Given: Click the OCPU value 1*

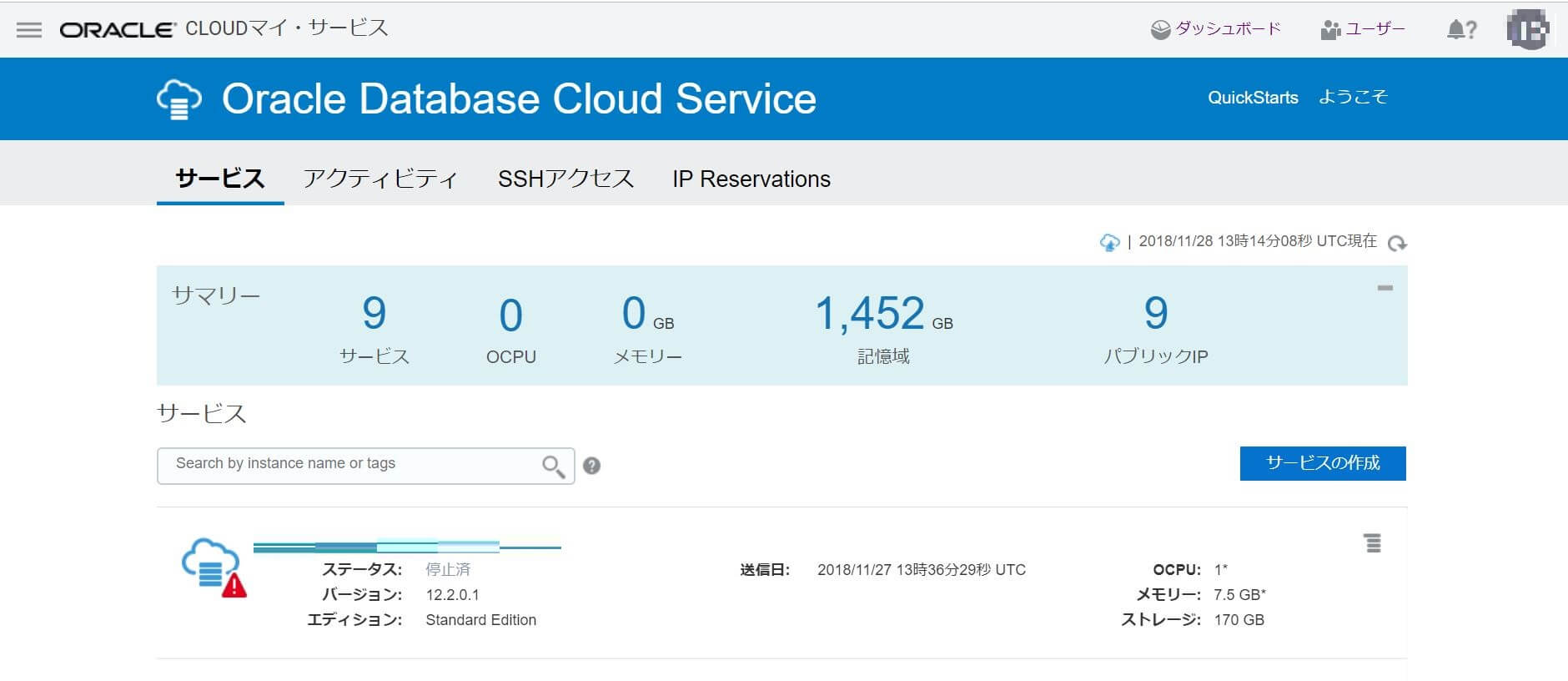Looking at the screenshot, I should pyautogui.click(x=1221, y=570).
